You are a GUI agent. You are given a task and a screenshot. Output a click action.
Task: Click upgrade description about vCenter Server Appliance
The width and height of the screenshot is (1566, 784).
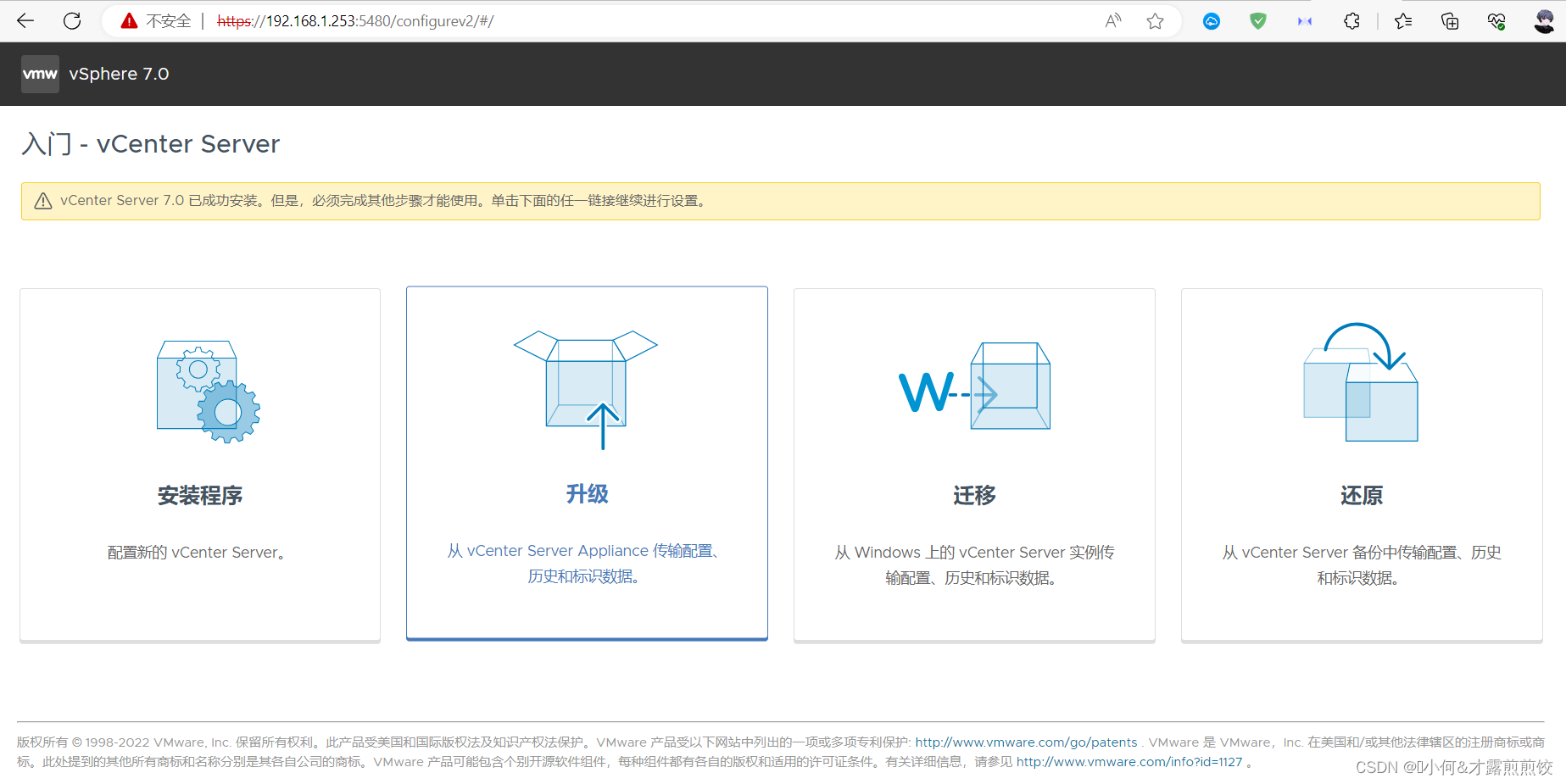(586, 564)
